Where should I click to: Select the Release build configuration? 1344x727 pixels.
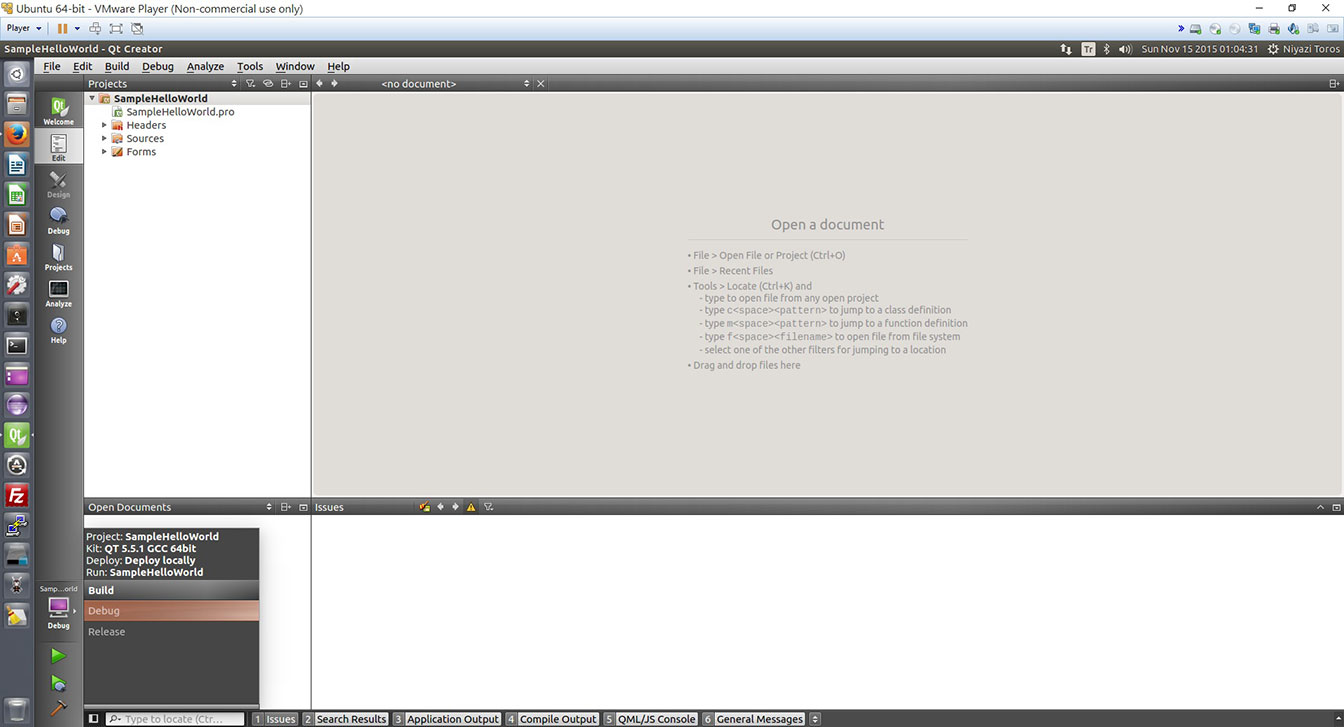tap(172, 632)
